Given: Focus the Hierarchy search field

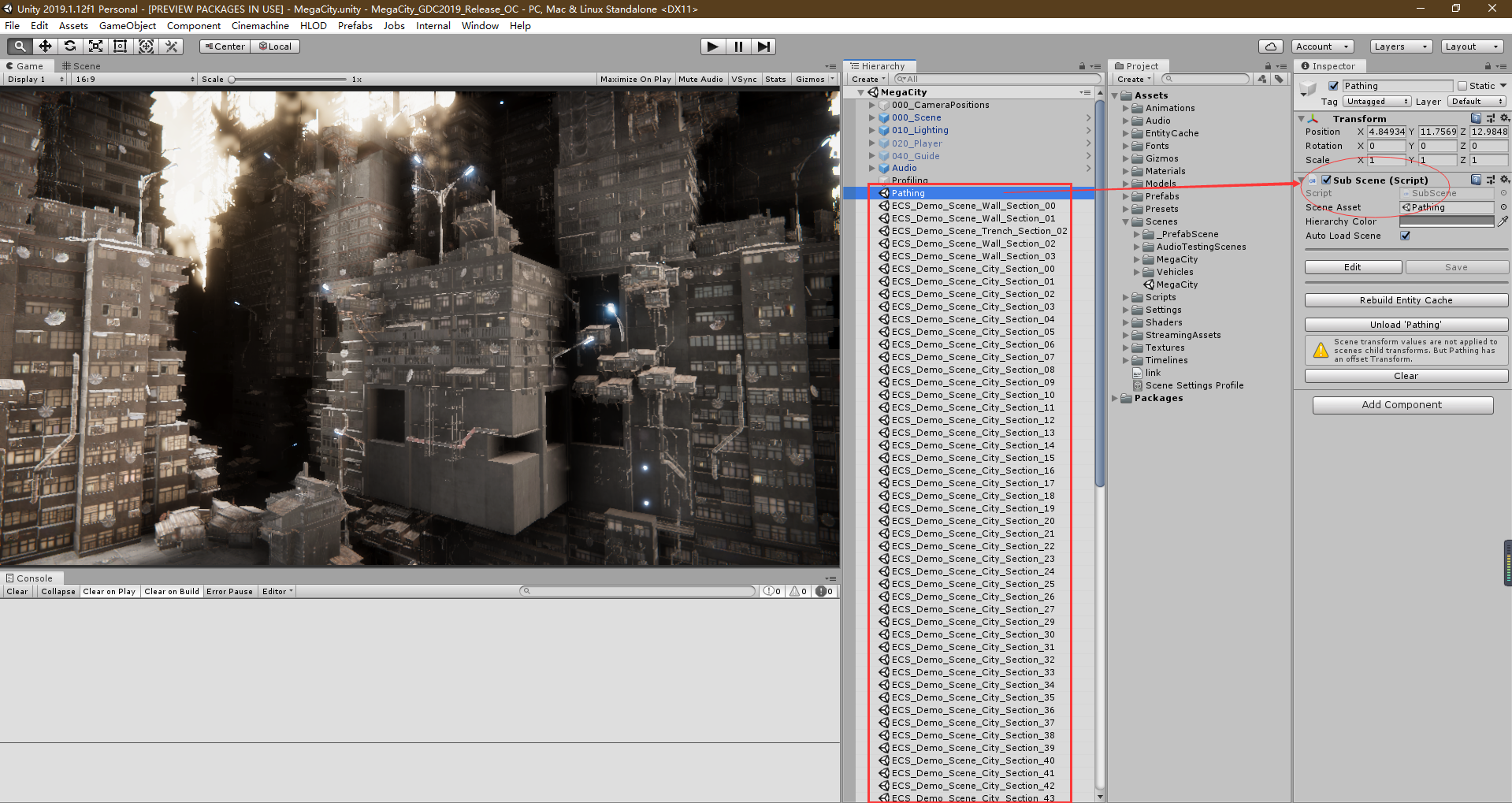Looking at the screenshot, I should tap(997, 79).
